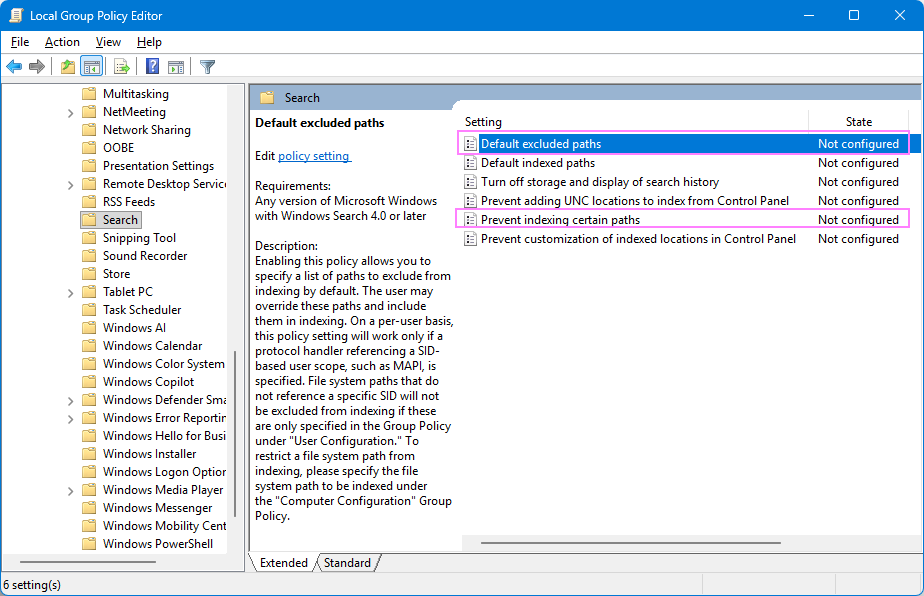
Task: Click the Export List icon
Action: click(x=120, y=66)
